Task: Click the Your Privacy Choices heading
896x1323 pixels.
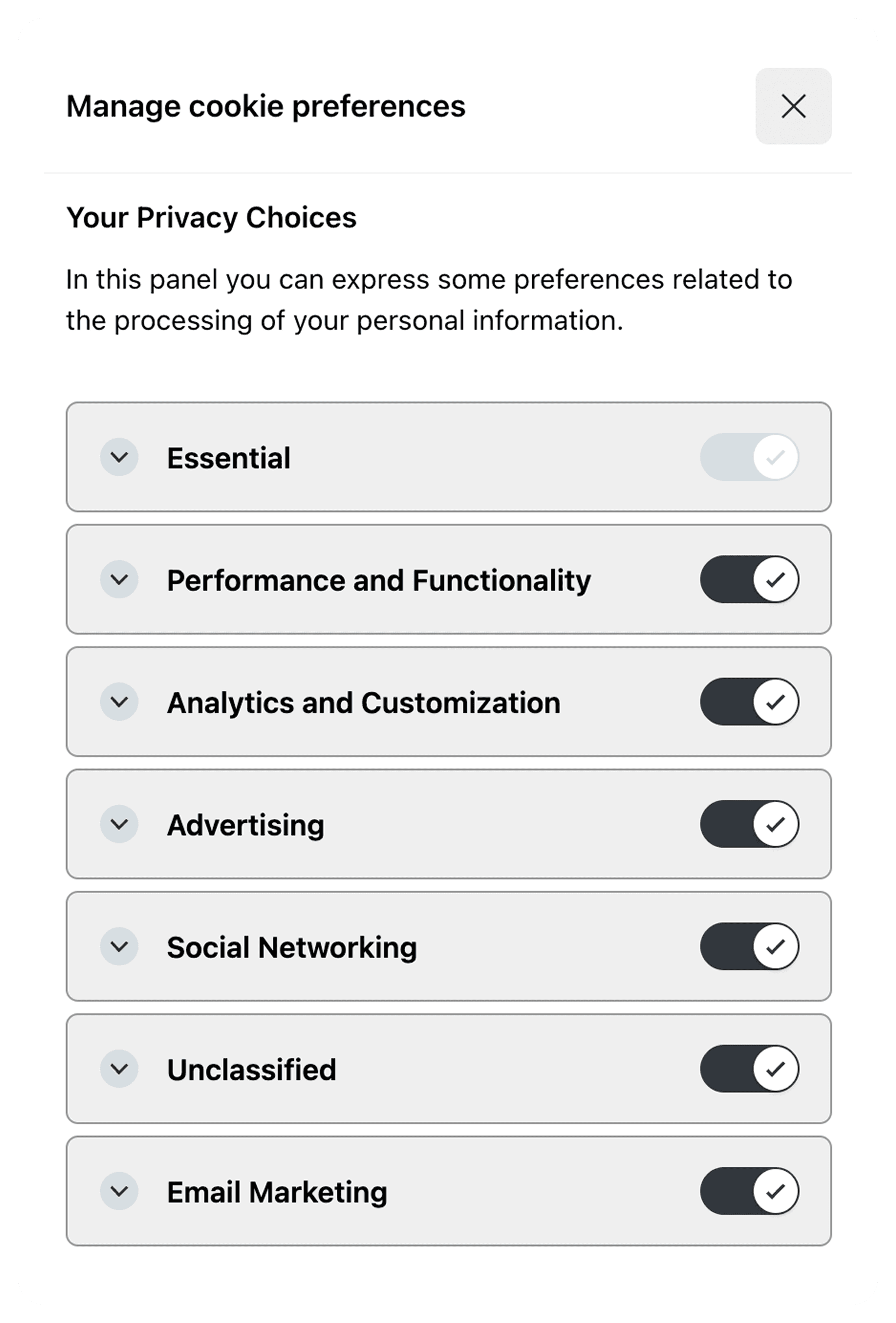Action: [211, 217]
